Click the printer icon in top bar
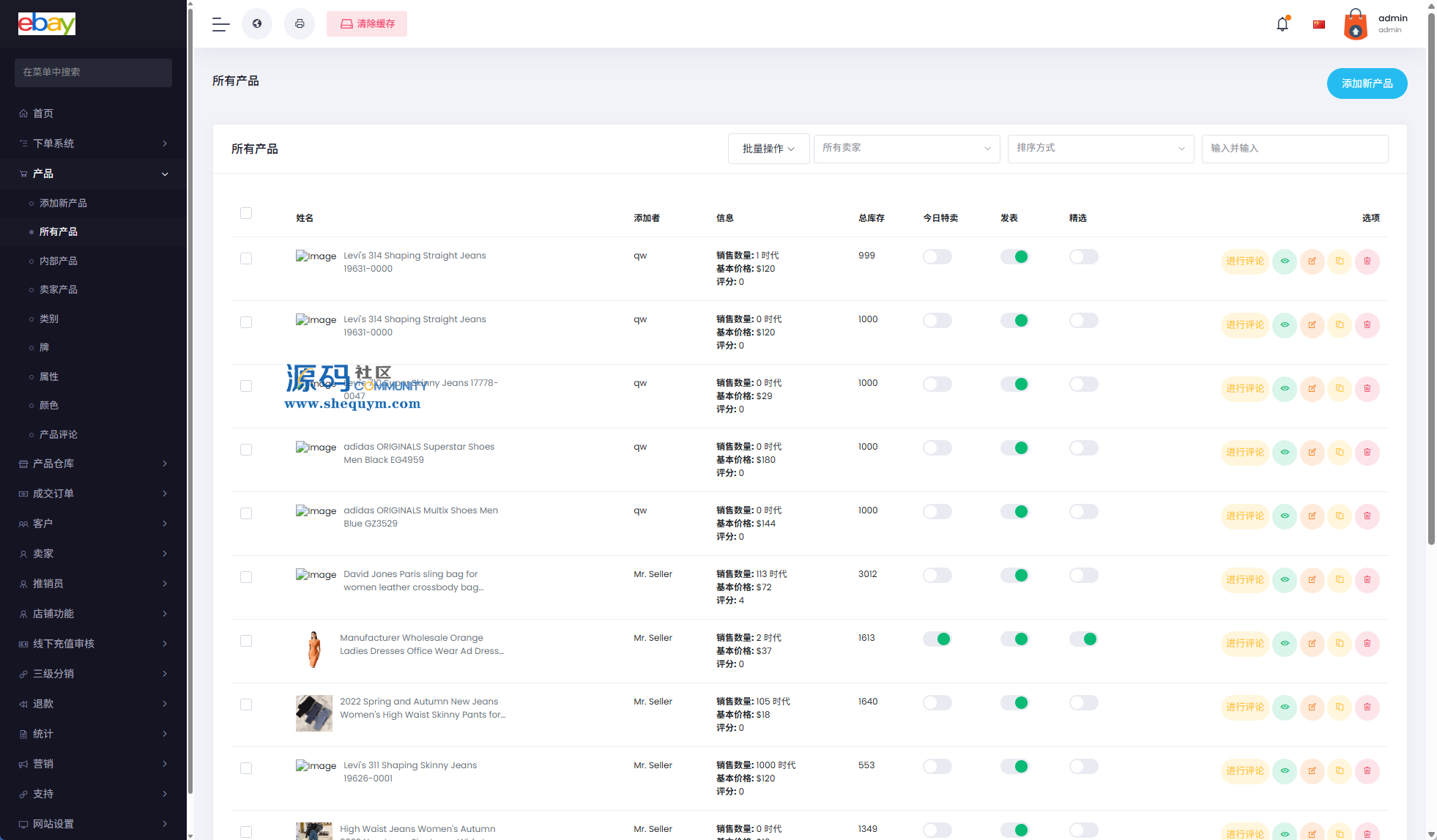This screenshot has height=840, width=1437. pos(300,24)
